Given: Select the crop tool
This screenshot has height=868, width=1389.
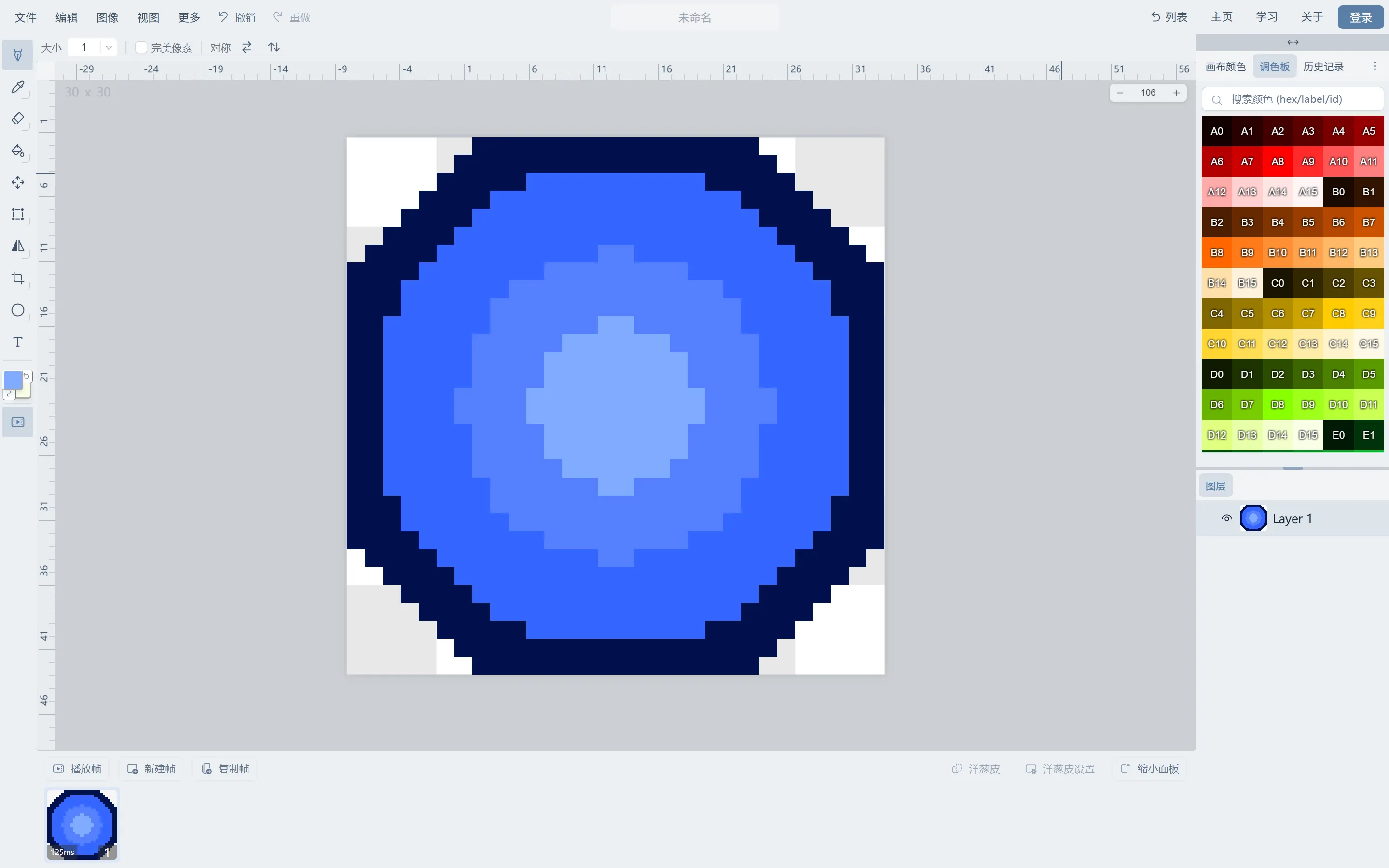Looking at the screenshot, I should pyautogui.click(x=18, y=278).
